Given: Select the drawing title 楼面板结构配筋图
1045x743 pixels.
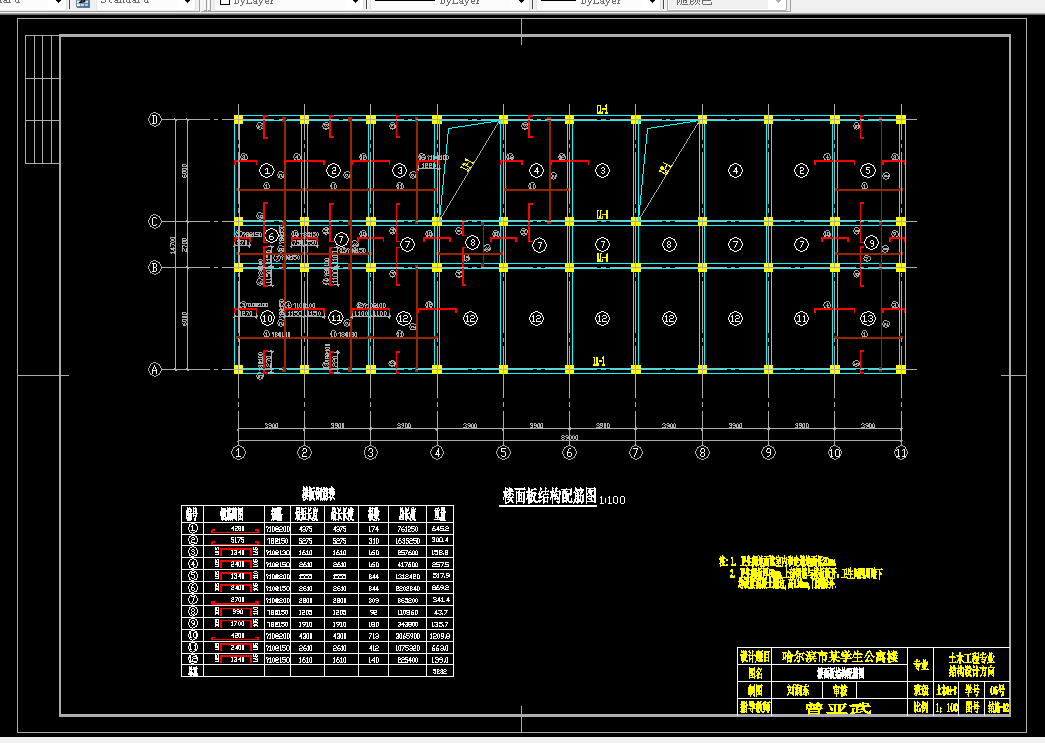Looking at the screenshot, I should (549, 496).
